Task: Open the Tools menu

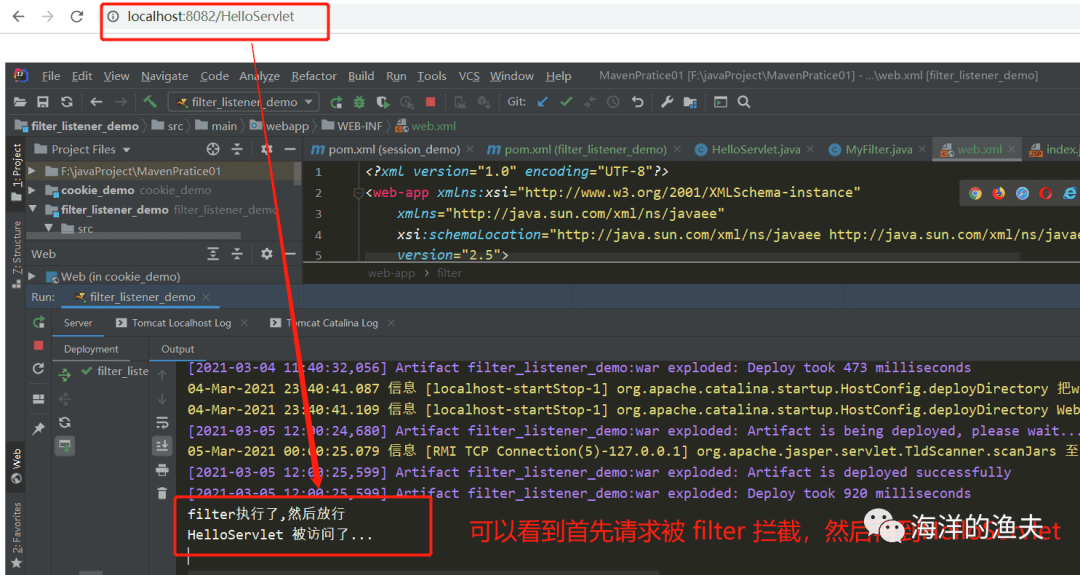Action: [x=431, y=76]
